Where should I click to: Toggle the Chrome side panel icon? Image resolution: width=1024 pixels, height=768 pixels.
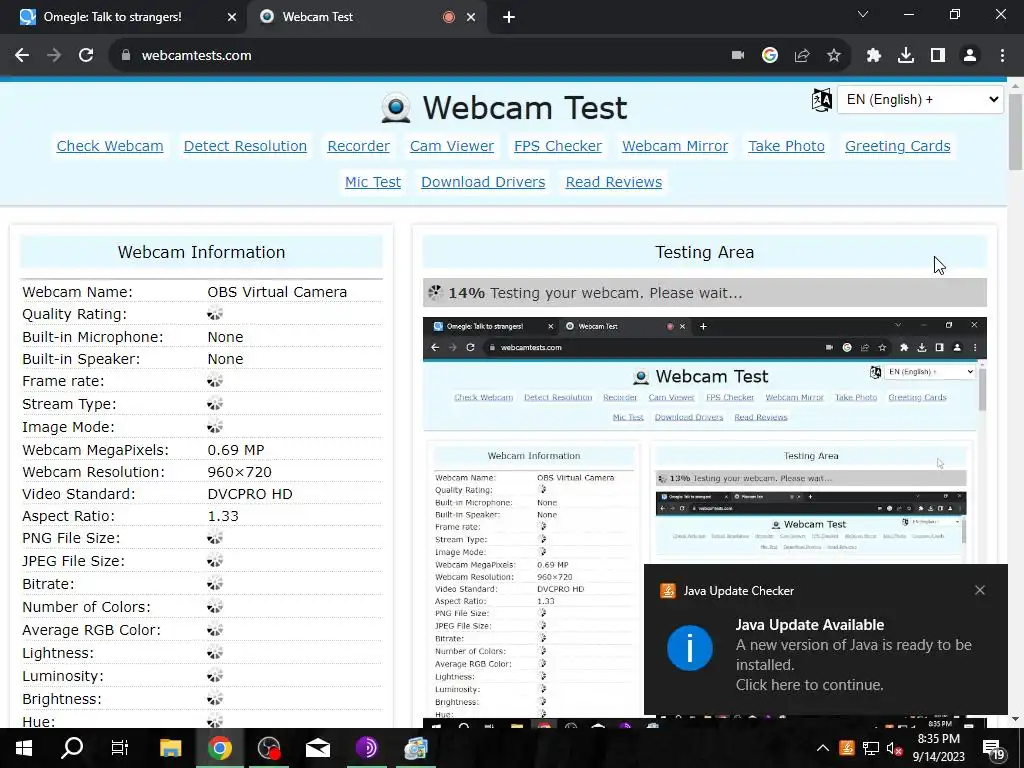click(x=938, y=56)
